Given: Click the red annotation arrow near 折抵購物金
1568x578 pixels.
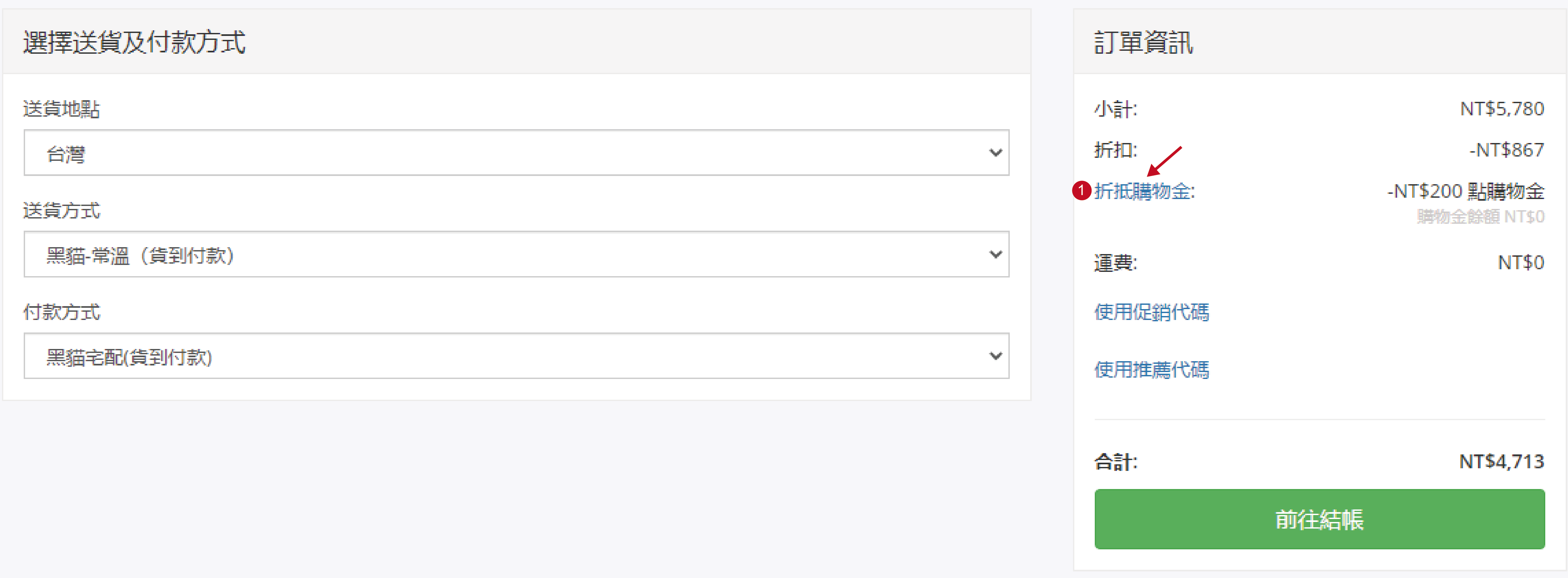Looking at the screenshot, I should pyautogui.click(x=1164, y=161).
